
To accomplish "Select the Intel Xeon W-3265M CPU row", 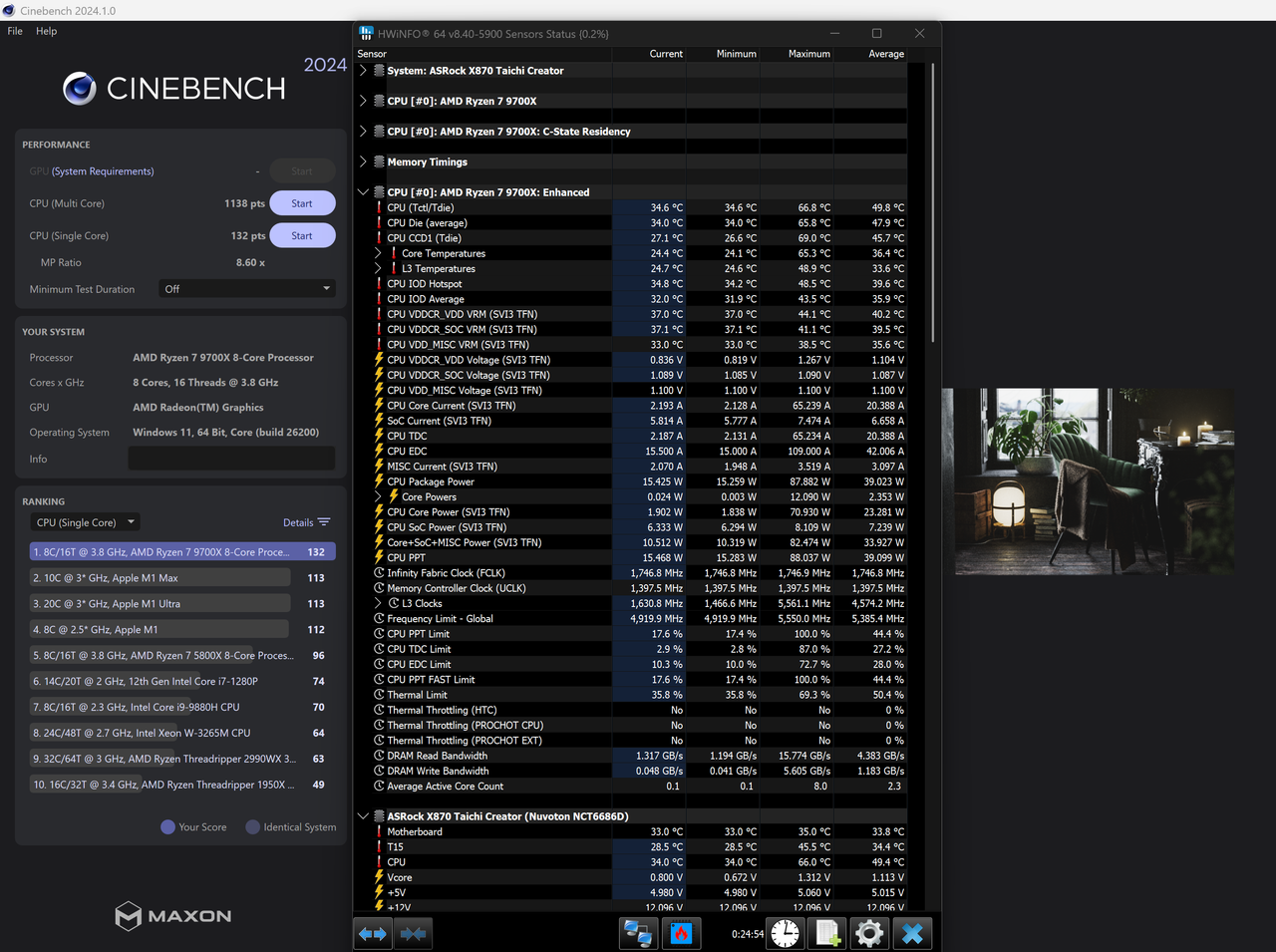I will (182, 733).
